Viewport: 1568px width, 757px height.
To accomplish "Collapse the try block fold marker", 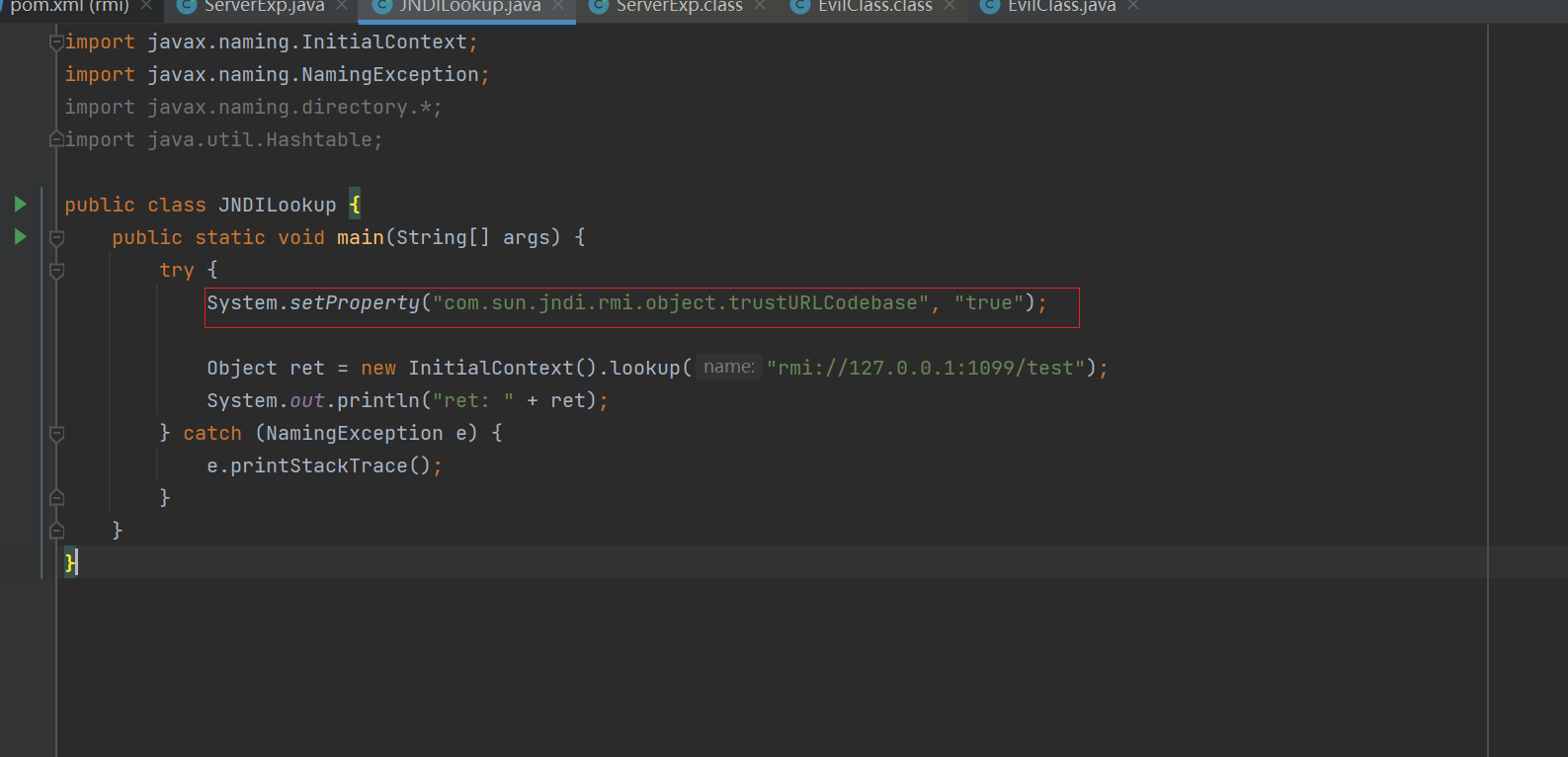I will click(x=56, y=270).
